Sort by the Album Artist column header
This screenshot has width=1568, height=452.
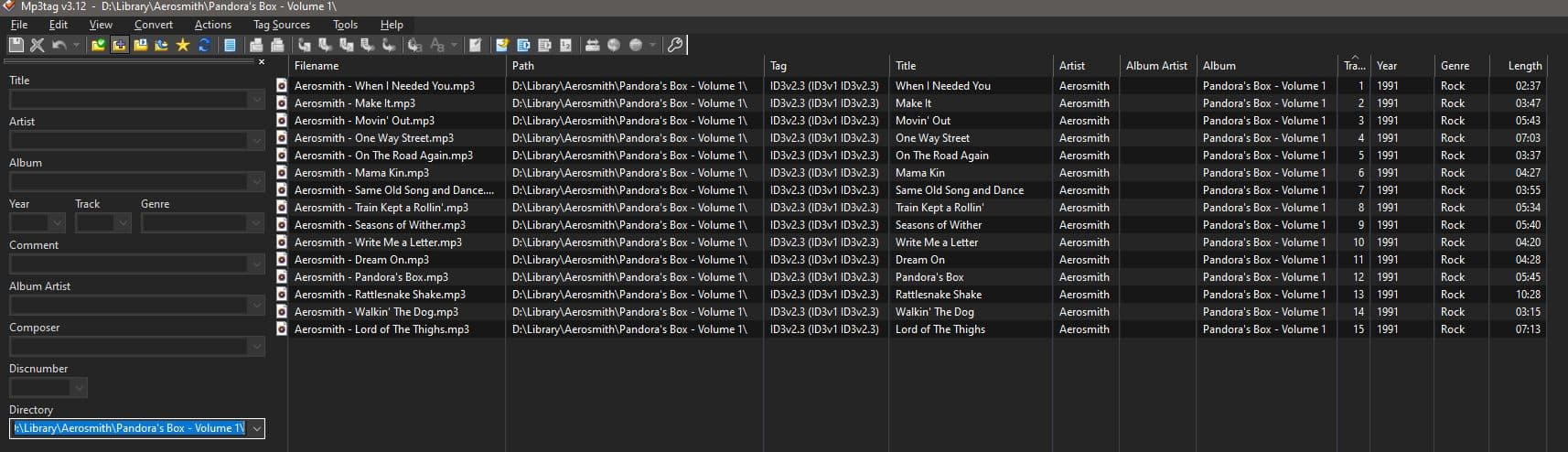pyautogui.click(x=1157, y=66)
